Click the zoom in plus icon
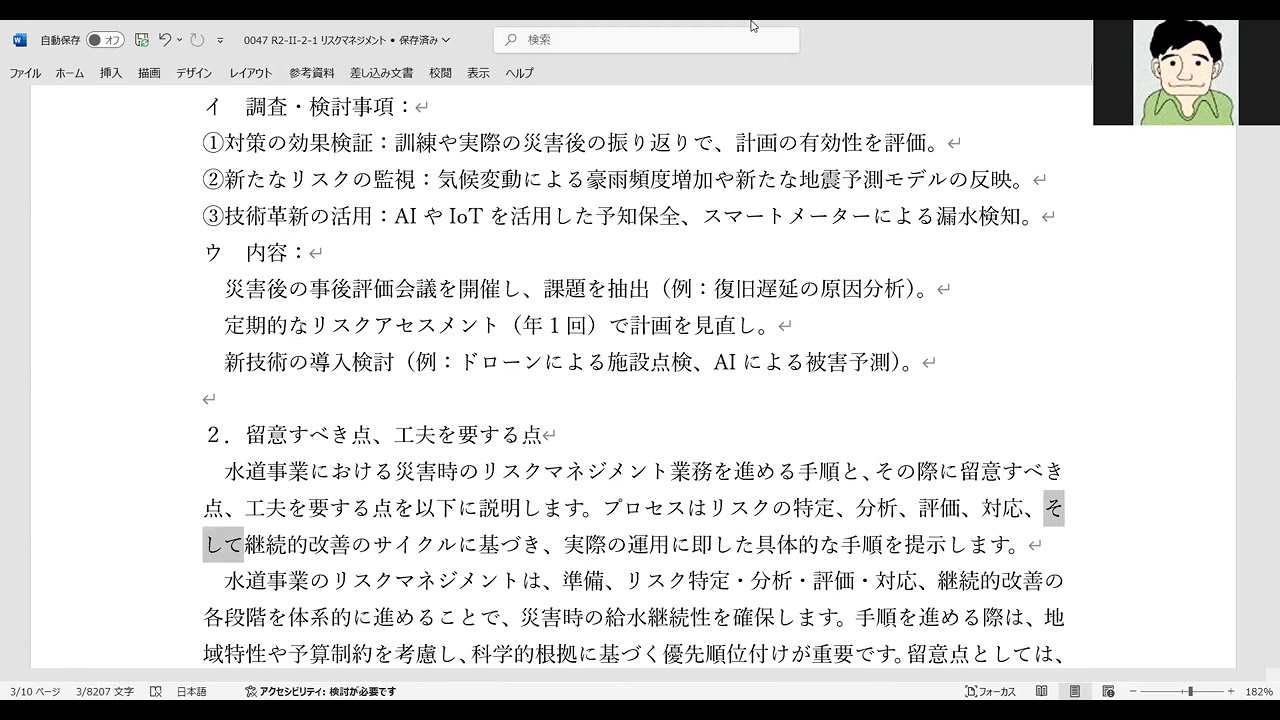Image resolution: width=1280 pixels, height=720 pixels. pyautogui.click(x=1231, y=692)
